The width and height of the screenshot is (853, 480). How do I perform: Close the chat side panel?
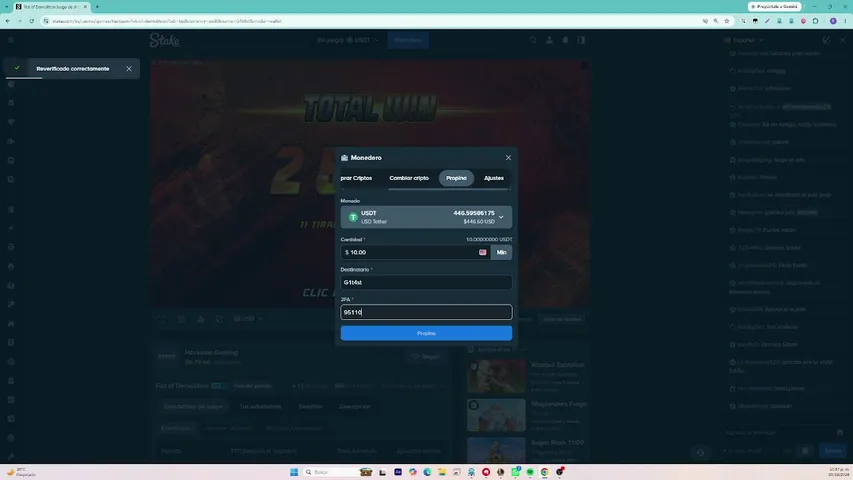pyautogui.click(x=843, y=40)
